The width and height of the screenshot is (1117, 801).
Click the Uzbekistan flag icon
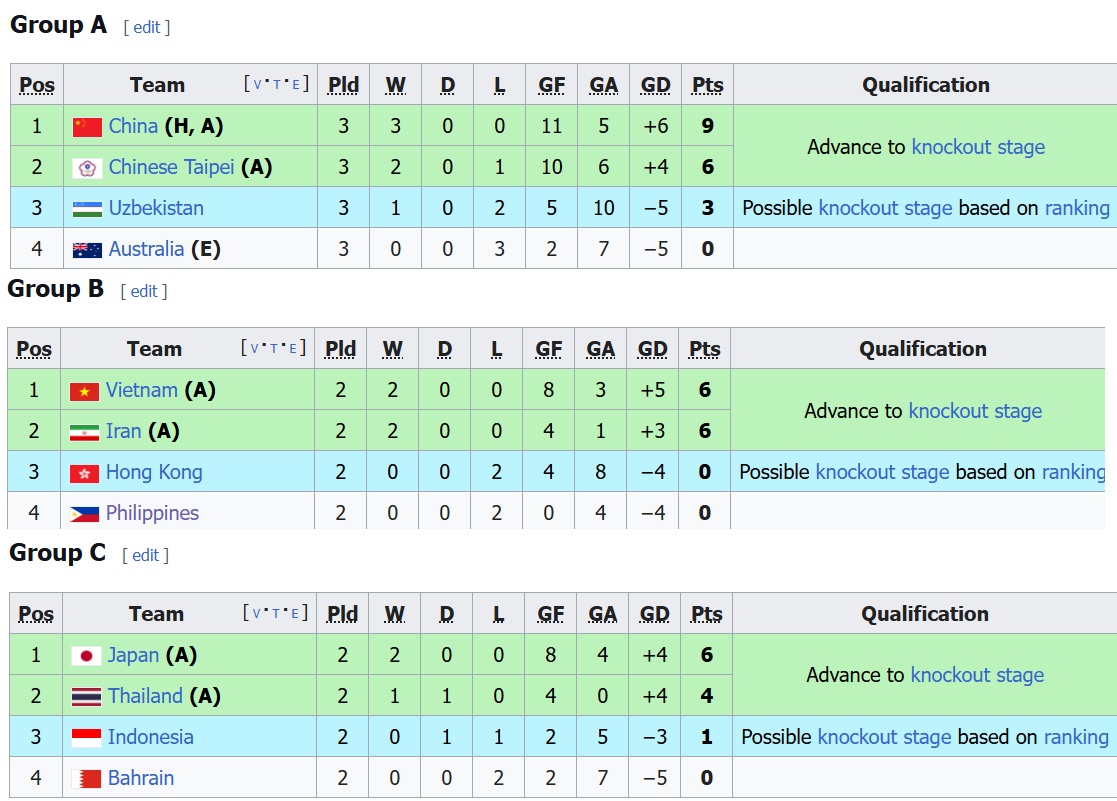[x=87, y=209]
